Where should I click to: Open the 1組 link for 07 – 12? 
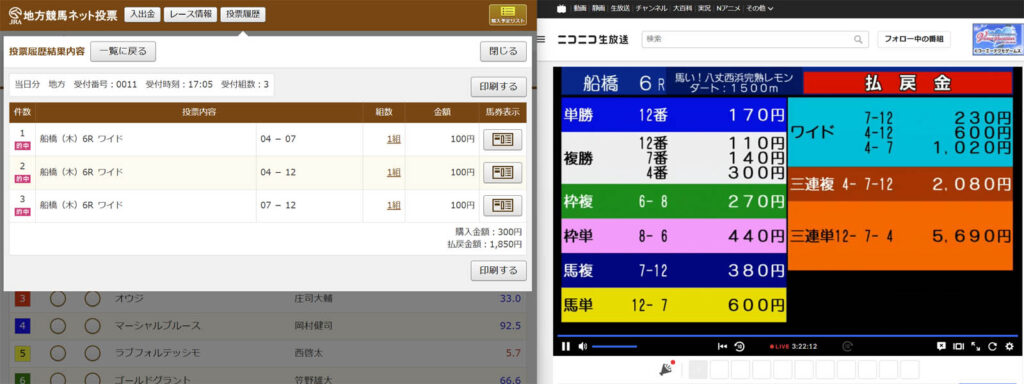[394, 205]
